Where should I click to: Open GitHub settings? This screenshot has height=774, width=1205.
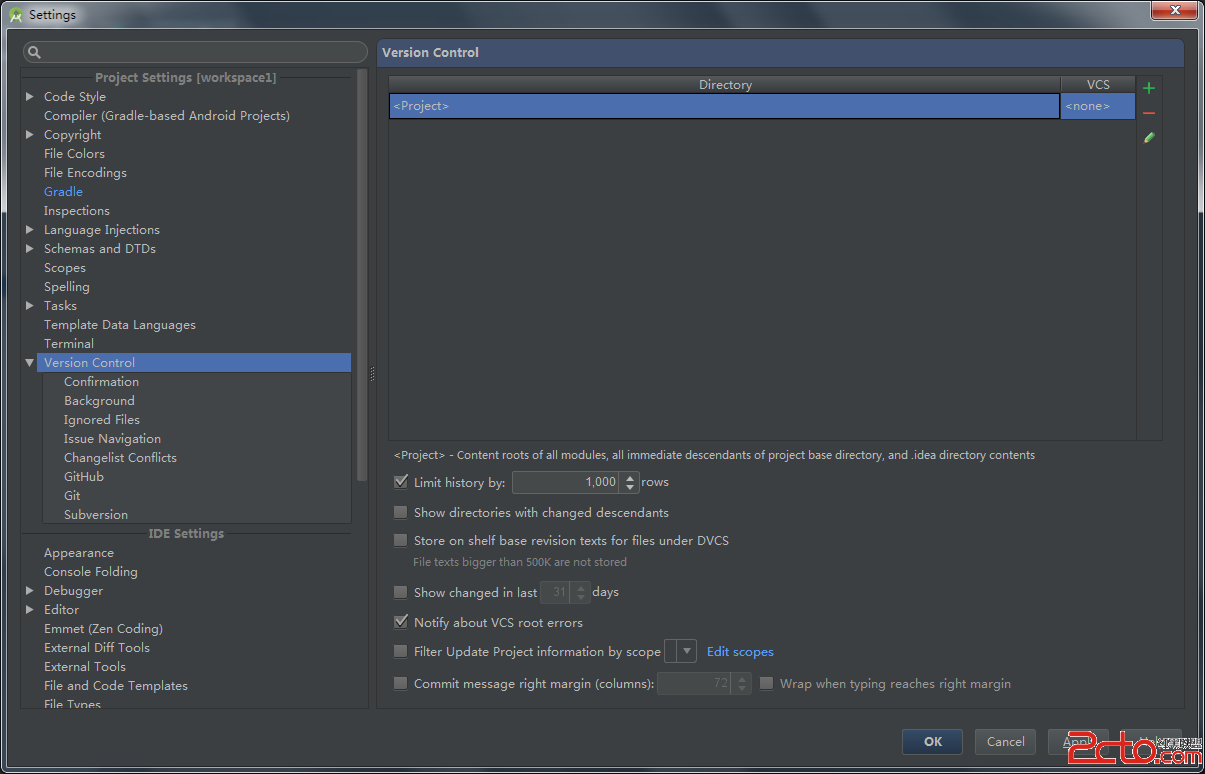[84, 477]
